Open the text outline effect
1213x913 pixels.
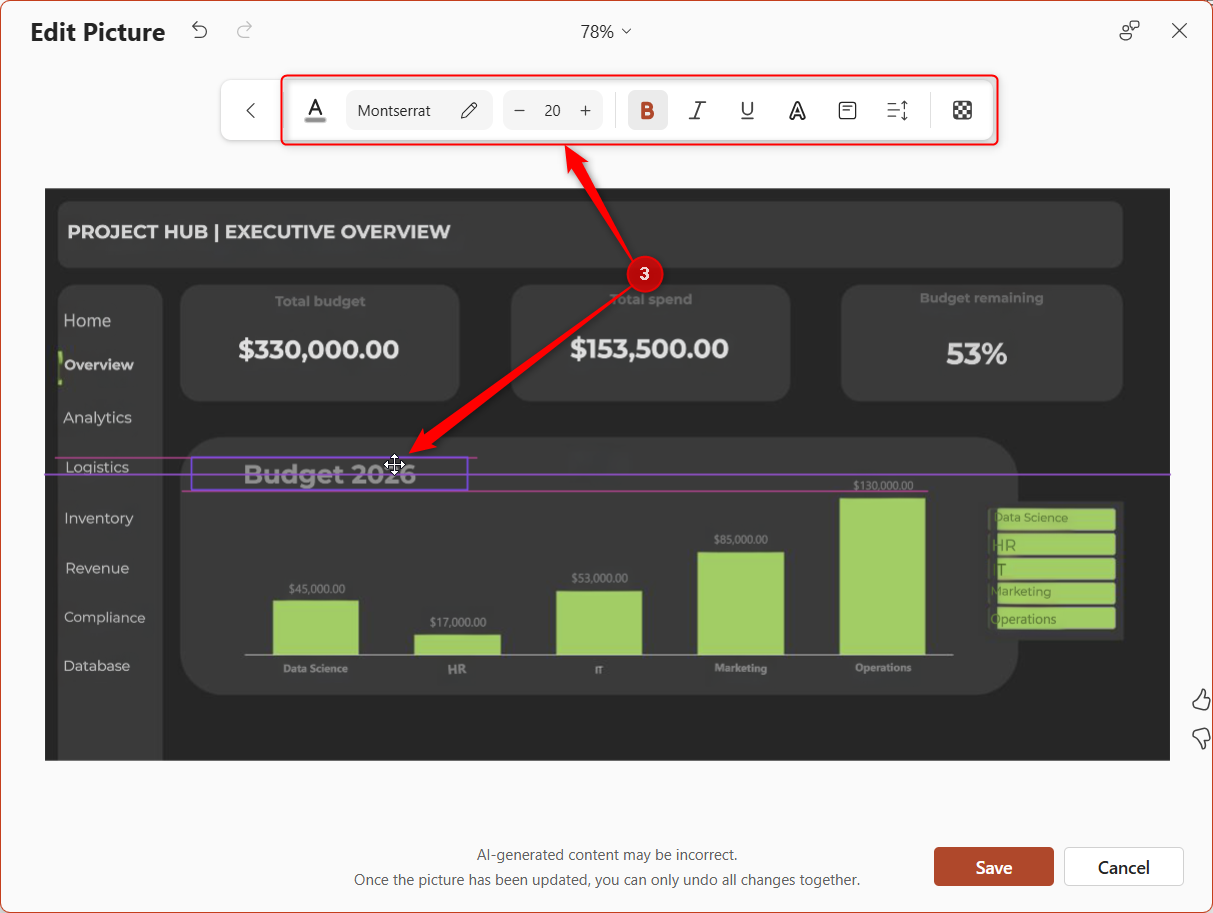point(797,110)
